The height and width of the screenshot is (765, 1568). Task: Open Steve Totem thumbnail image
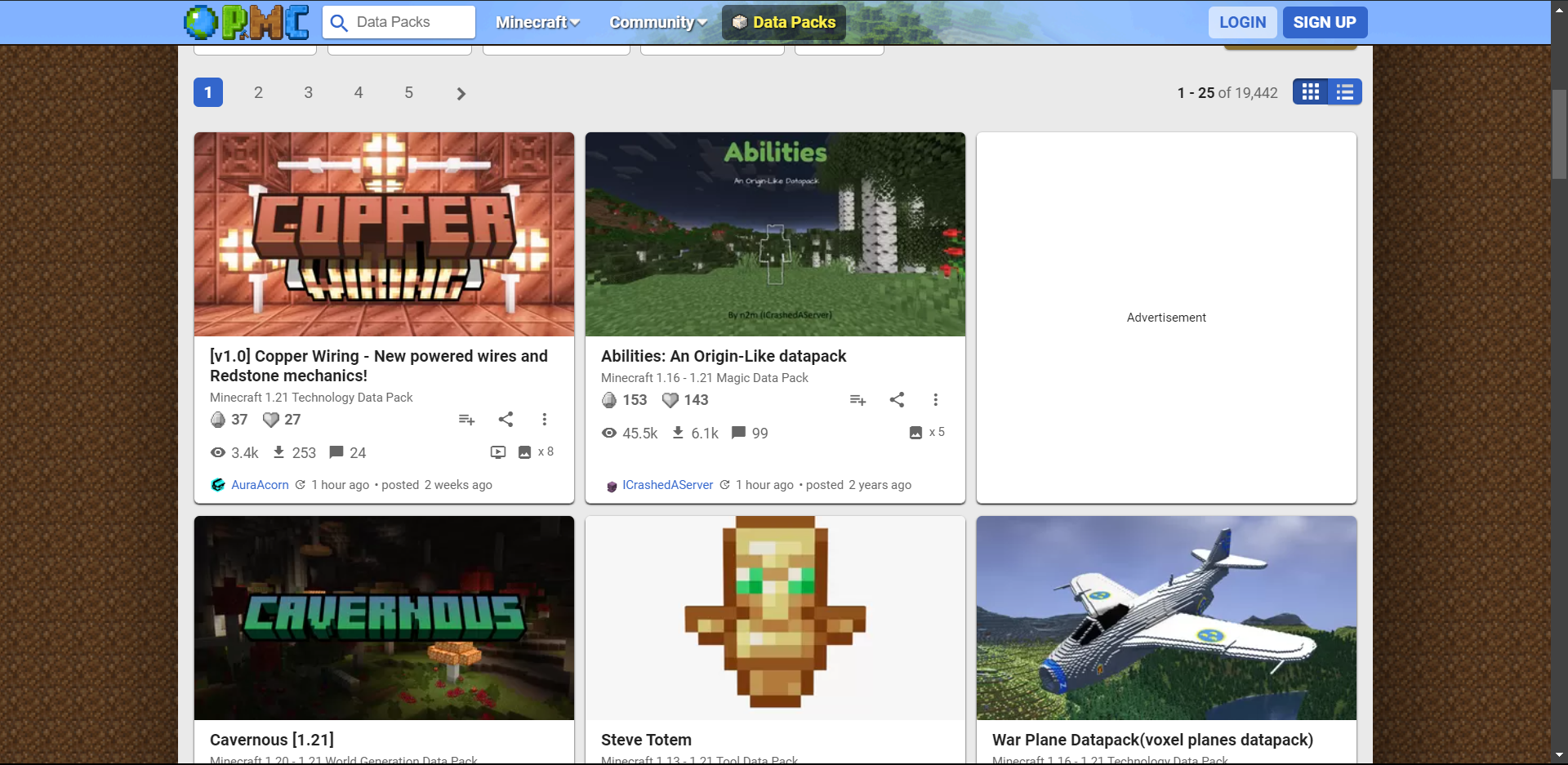775,618
